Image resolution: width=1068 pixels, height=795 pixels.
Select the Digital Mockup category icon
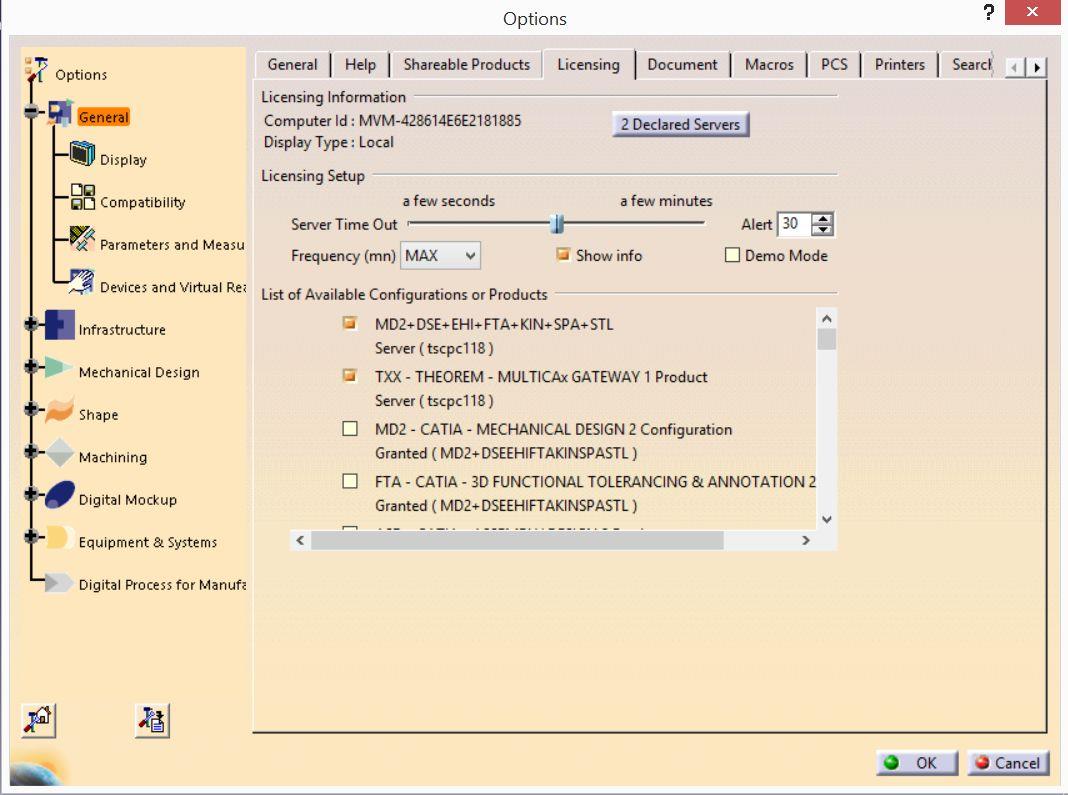point(60,495)
